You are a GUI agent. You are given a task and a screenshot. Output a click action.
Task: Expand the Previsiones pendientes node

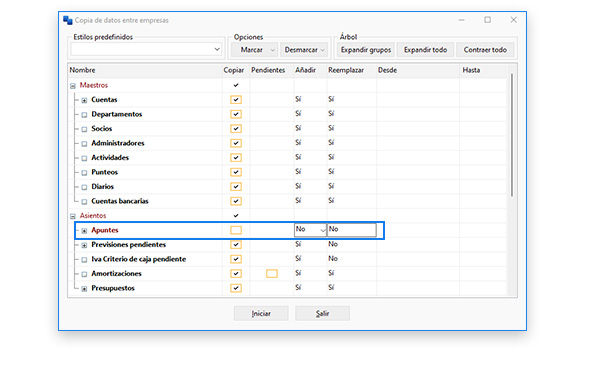[x=84, y=245]
